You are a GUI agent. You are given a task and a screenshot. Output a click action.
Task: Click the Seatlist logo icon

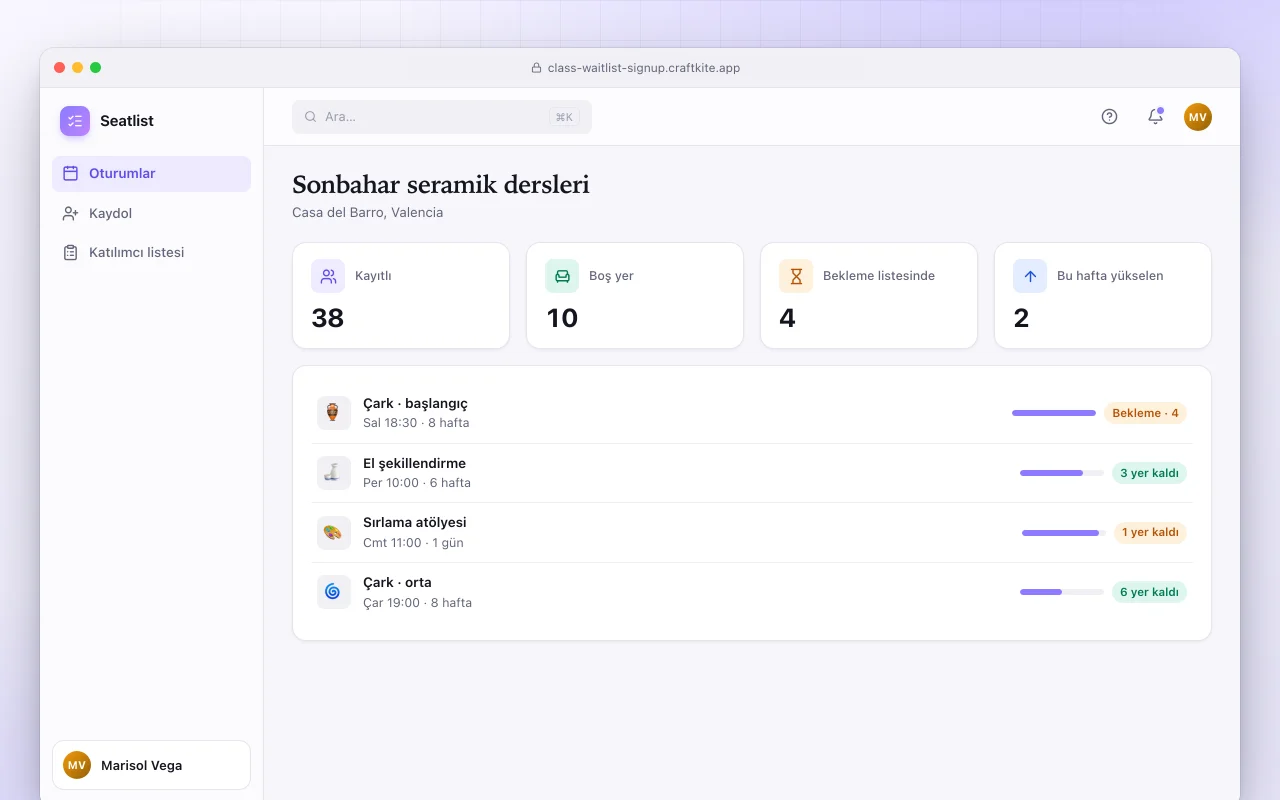[x=75, y=121]
